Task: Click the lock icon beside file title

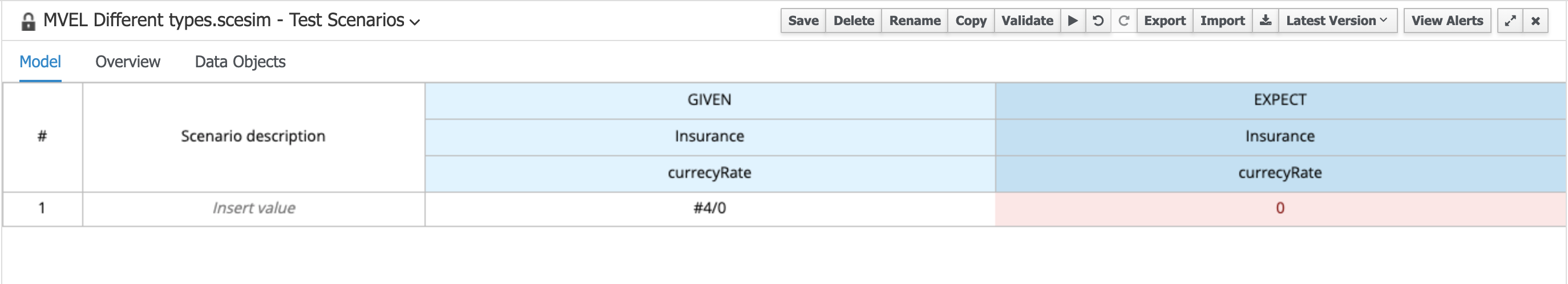Action: point(28,22)
